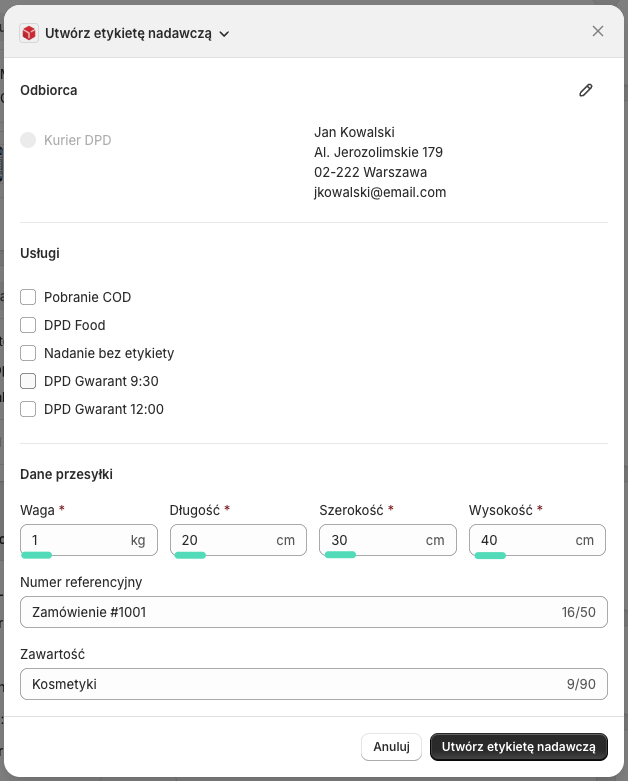Check Nadanie bez etykiety option
Image resolution: width=628 pixels, height=781 pixels.
click(x=28, y=353)
